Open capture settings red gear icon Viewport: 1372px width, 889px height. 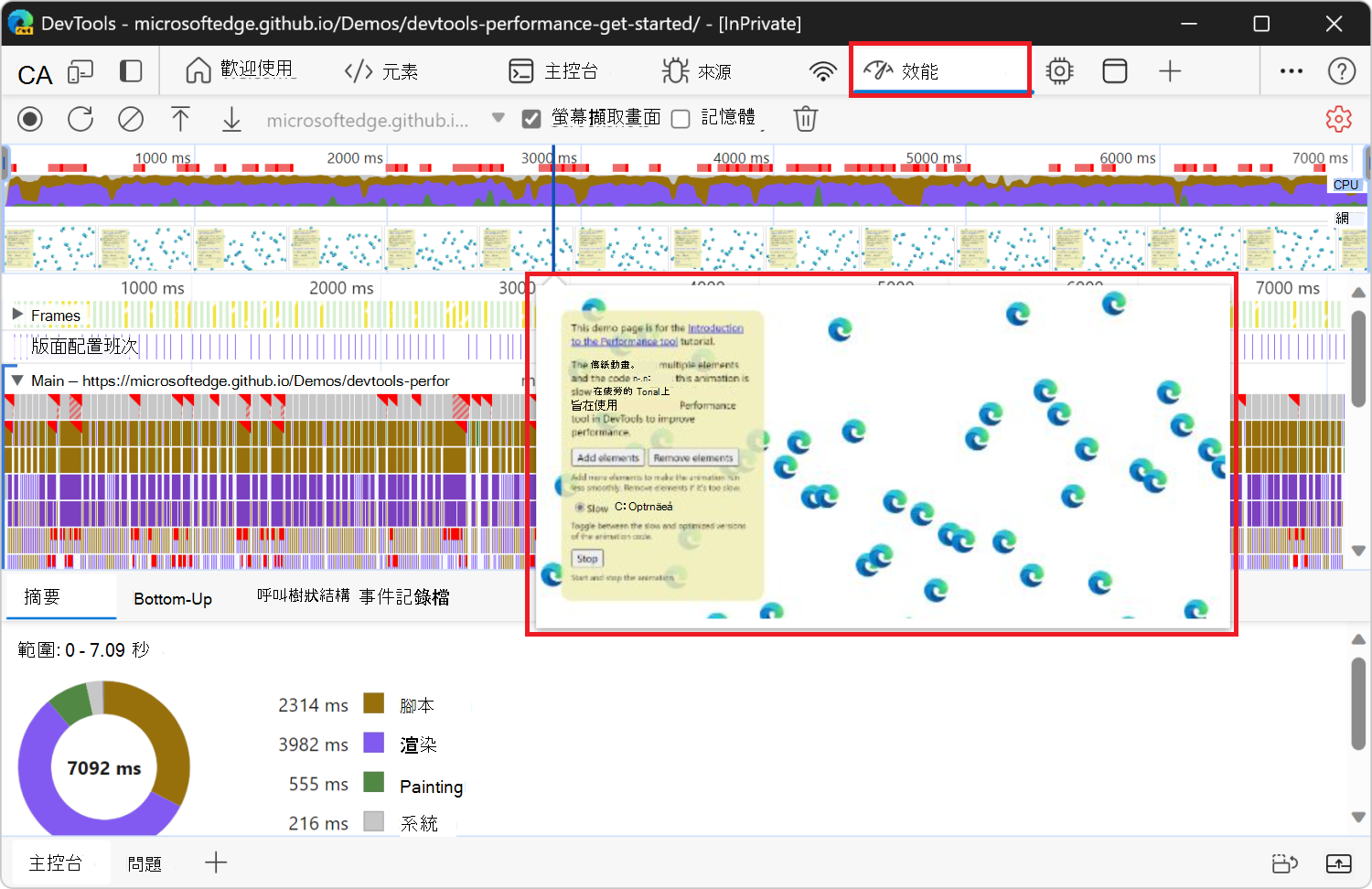click(1339, 119)
